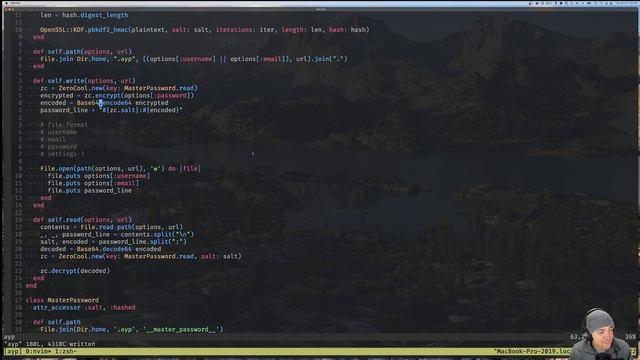
Task: Click the OpenSSL::KDF.pbkdf2_hmac call
Action: pos(204,30)
